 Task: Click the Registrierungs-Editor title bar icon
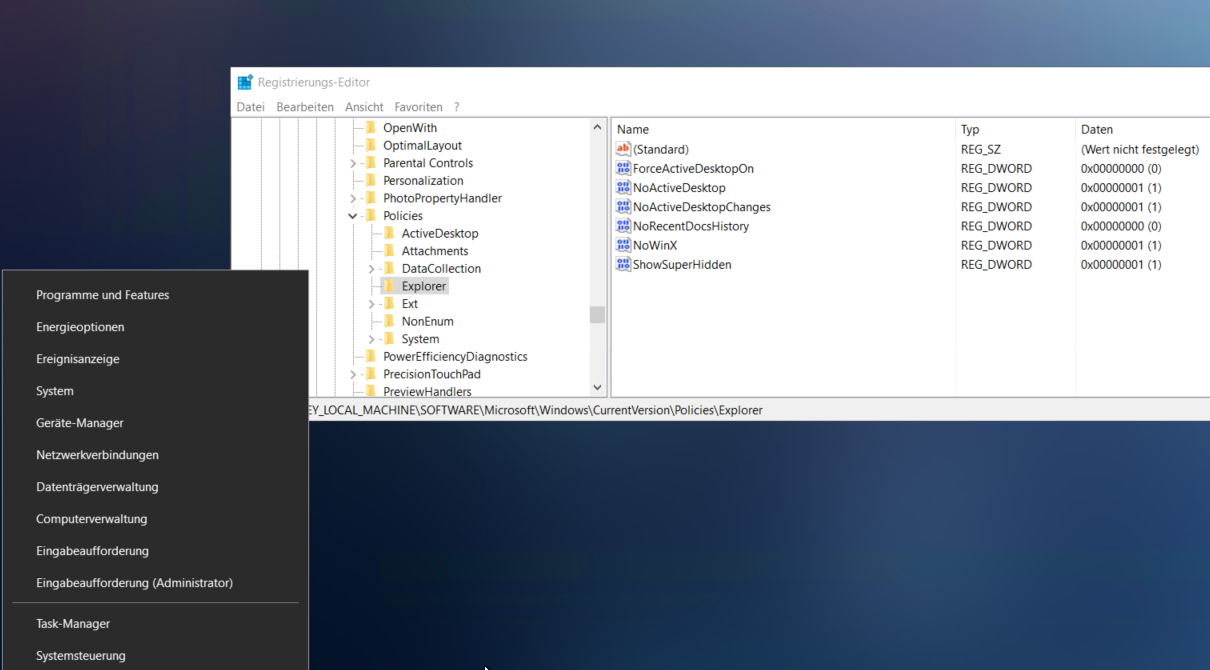pos(245,82)
